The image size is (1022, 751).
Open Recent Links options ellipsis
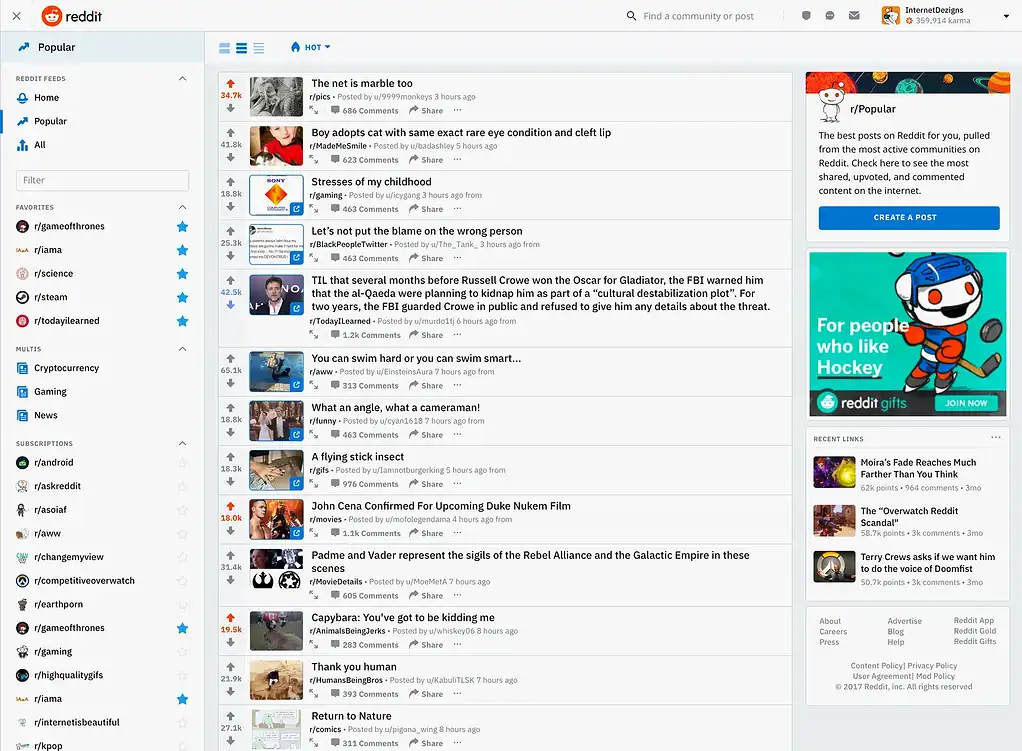point(995,437)
